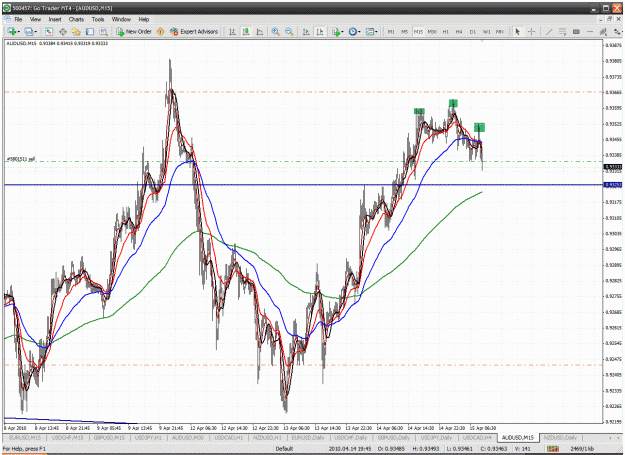Open the View menu
This screenshot has height=455, width=625.
click(35, 19)
